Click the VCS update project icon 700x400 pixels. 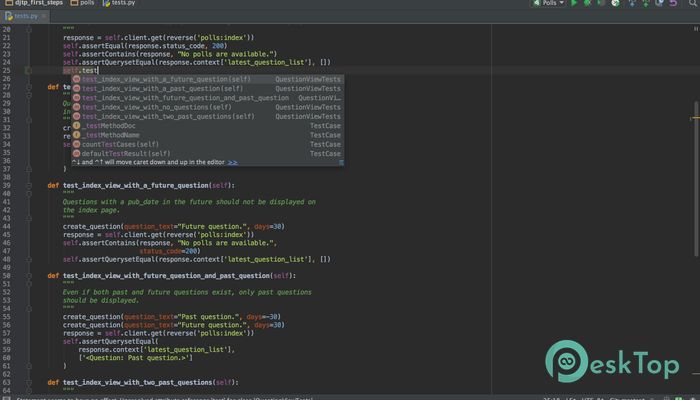coord(632,3)
